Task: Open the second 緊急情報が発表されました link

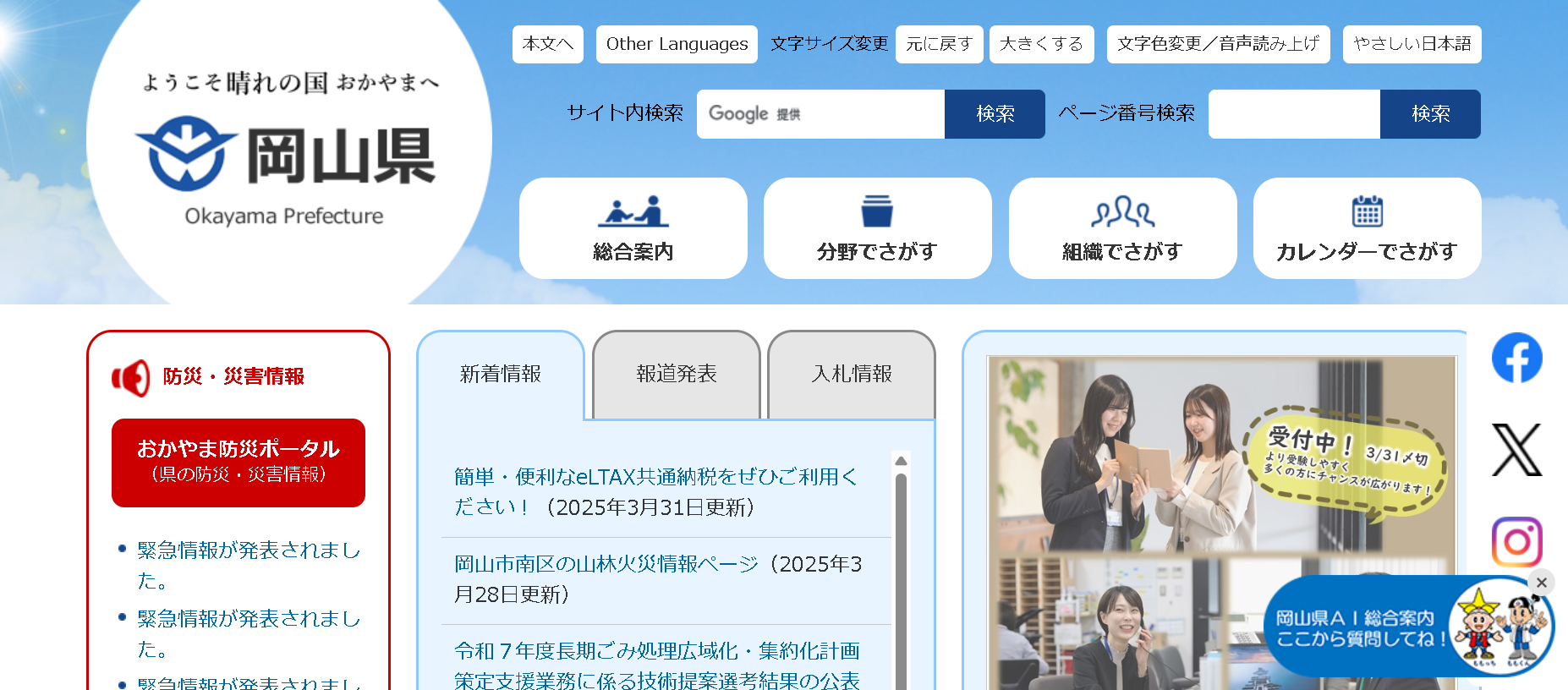Action: pos(249,633)
